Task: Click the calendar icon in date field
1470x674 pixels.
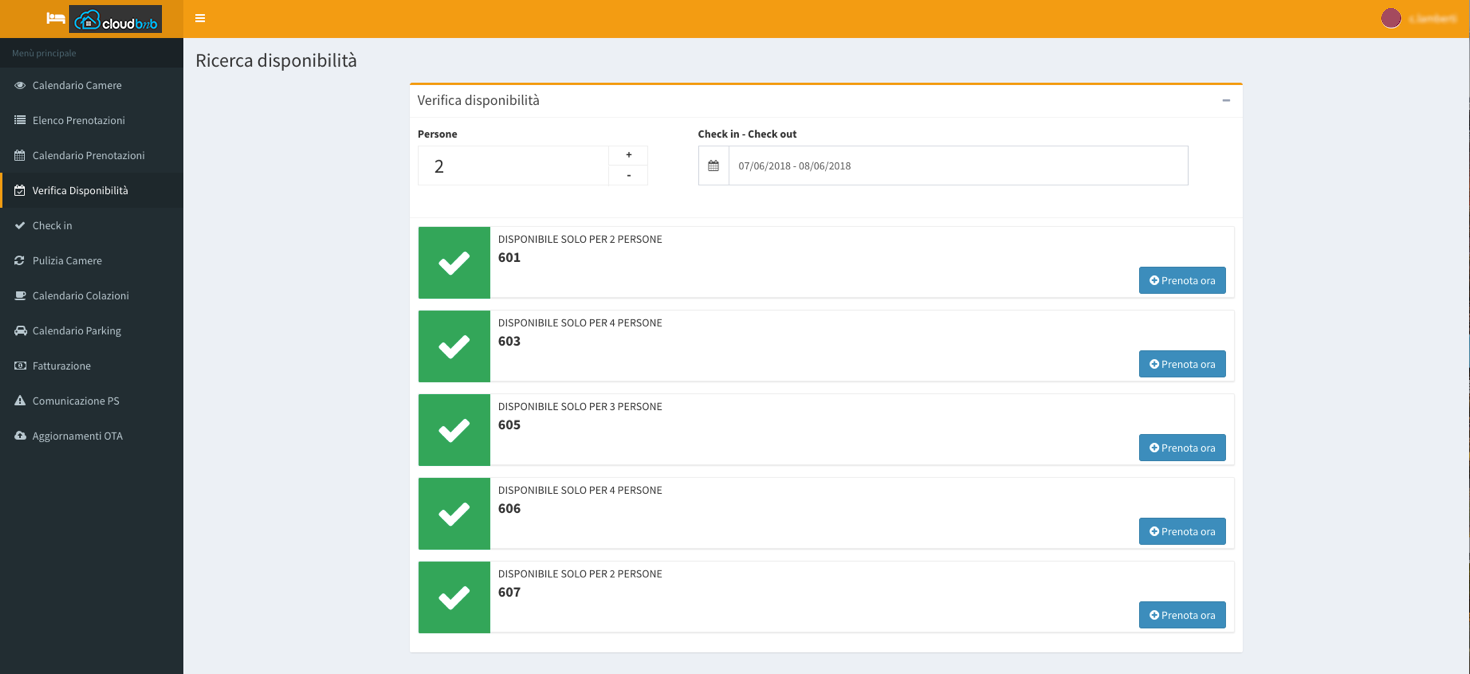Action: tap(713, 166)
